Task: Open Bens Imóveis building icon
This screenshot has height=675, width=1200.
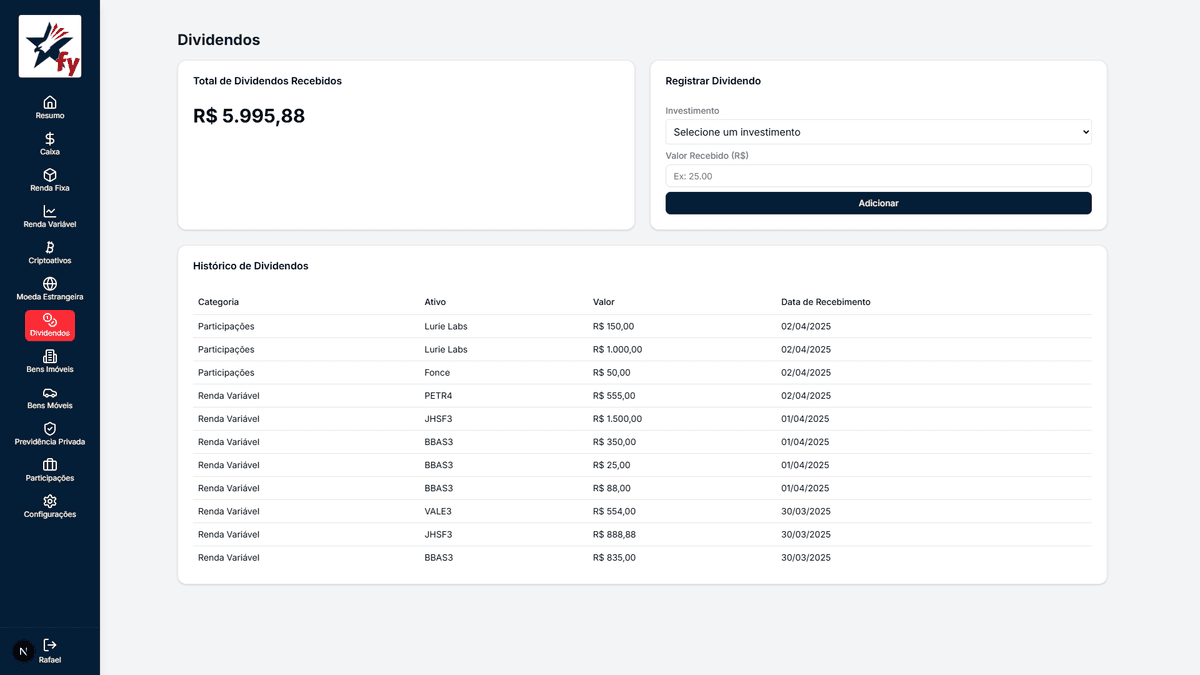Action: coord(50,356)
